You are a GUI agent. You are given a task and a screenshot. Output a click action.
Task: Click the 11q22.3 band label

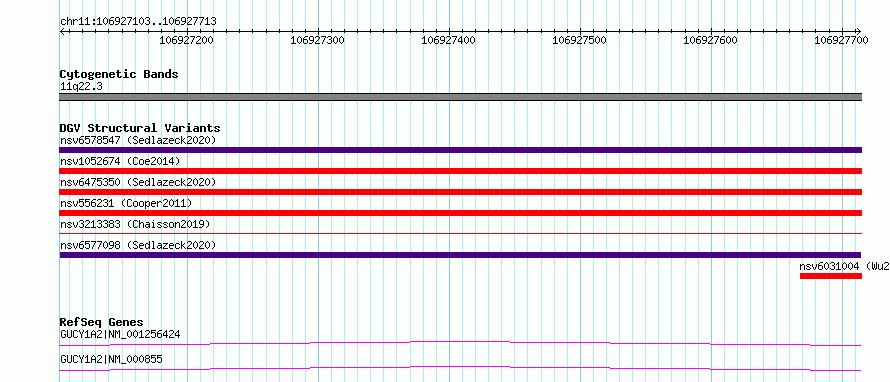pyautogui.click(x=81, y=87)
